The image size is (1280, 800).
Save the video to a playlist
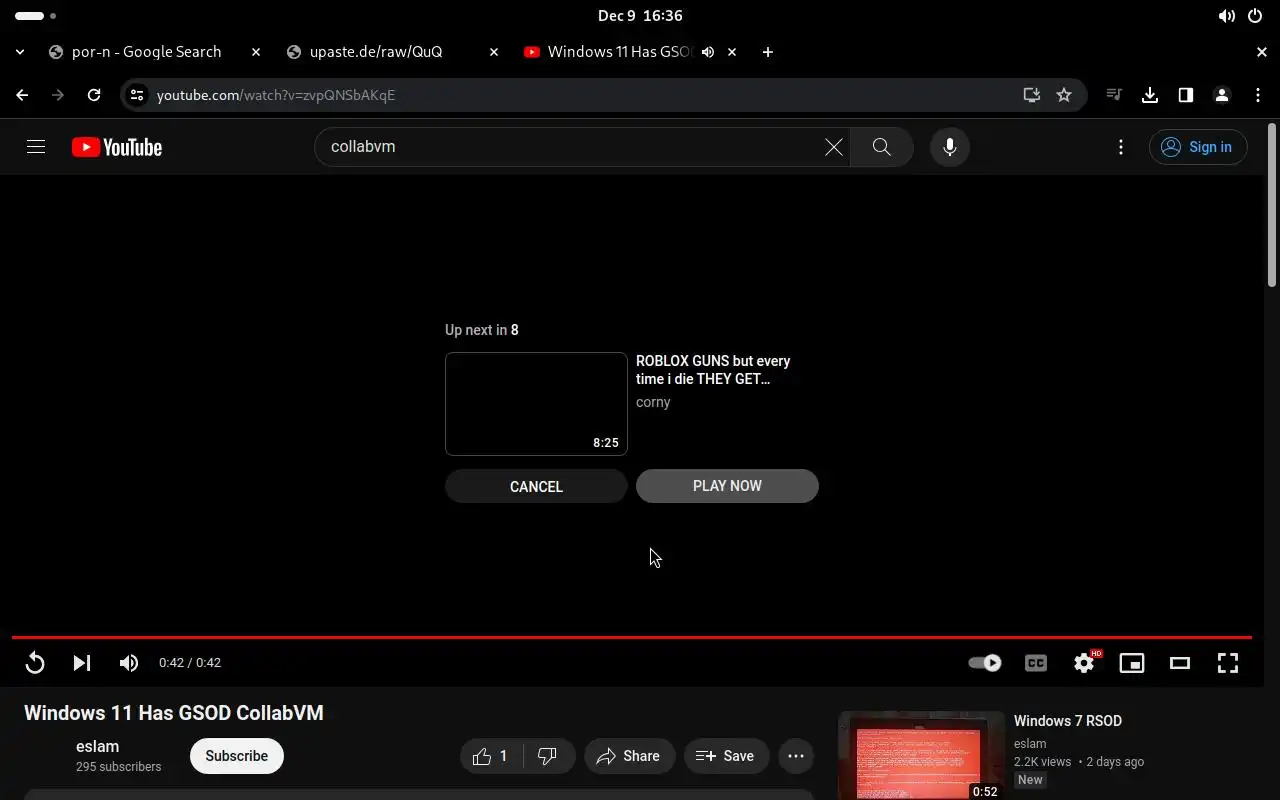coord(726,756)
